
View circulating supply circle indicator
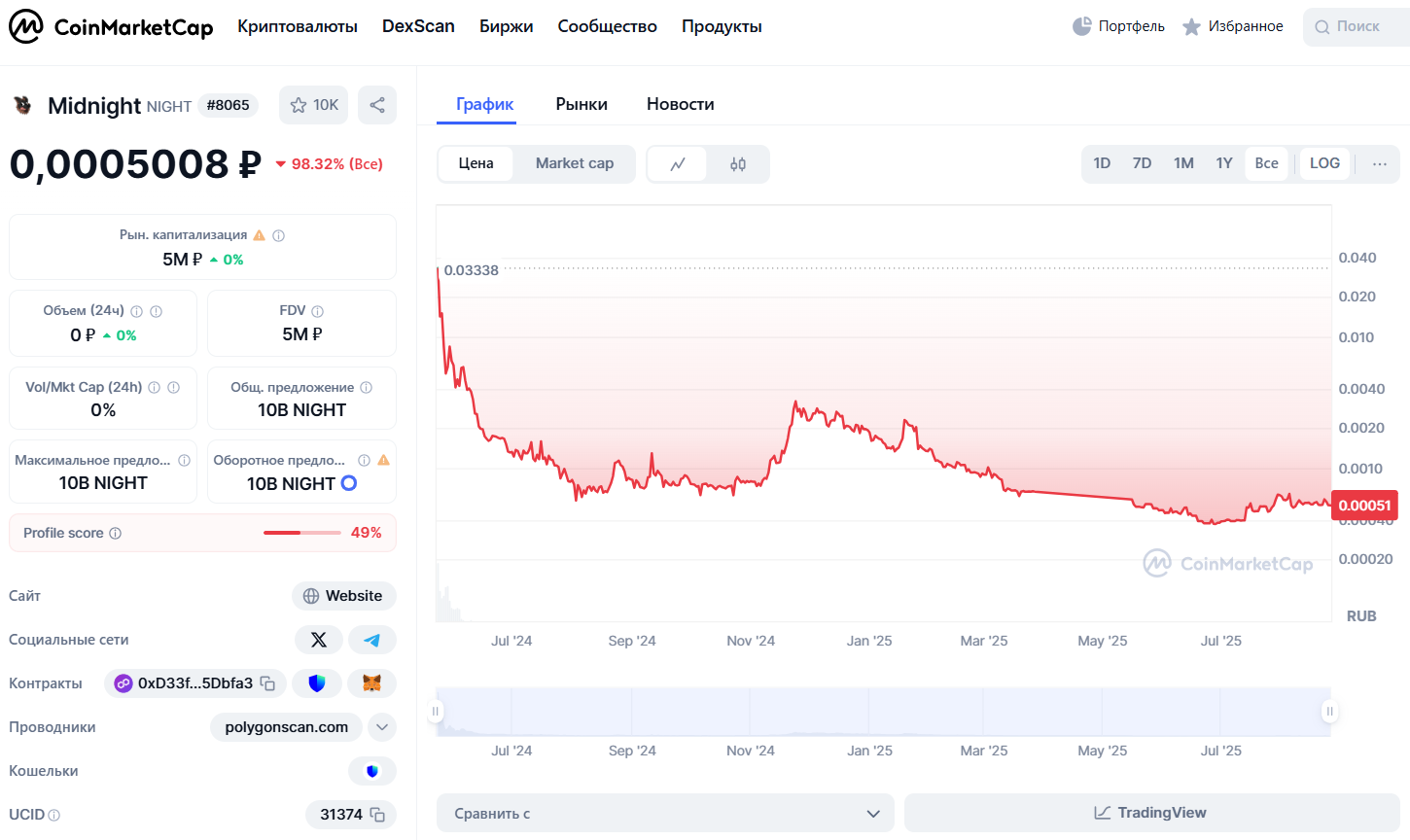(x=349, y=483)
